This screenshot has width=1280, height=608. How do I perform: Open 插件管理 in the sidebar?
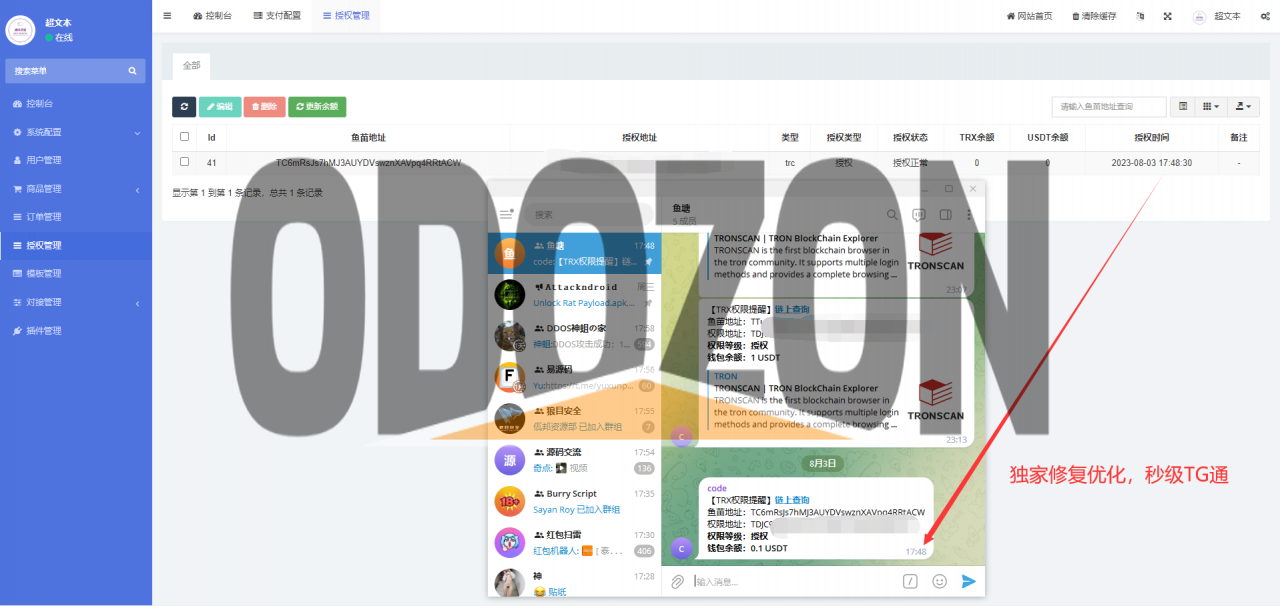click(x=76, y=330)
